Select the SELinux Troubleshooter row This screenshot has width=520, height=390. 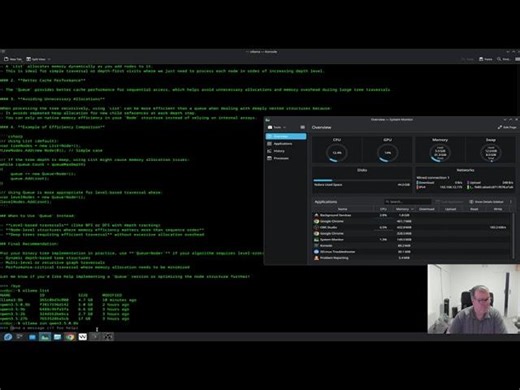[x=411, y=252]
